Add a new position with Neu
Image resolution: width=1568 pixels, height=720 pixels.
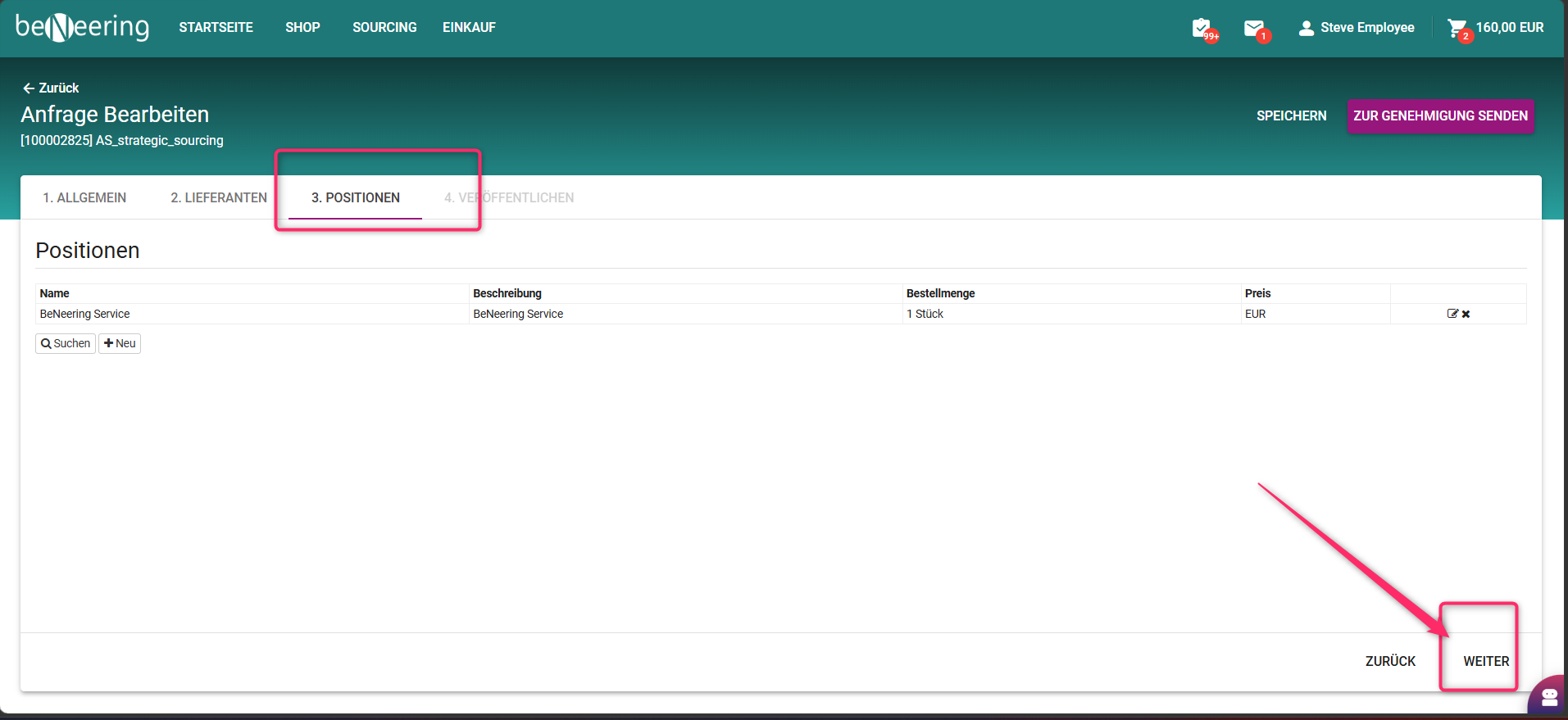click(120, 343)
